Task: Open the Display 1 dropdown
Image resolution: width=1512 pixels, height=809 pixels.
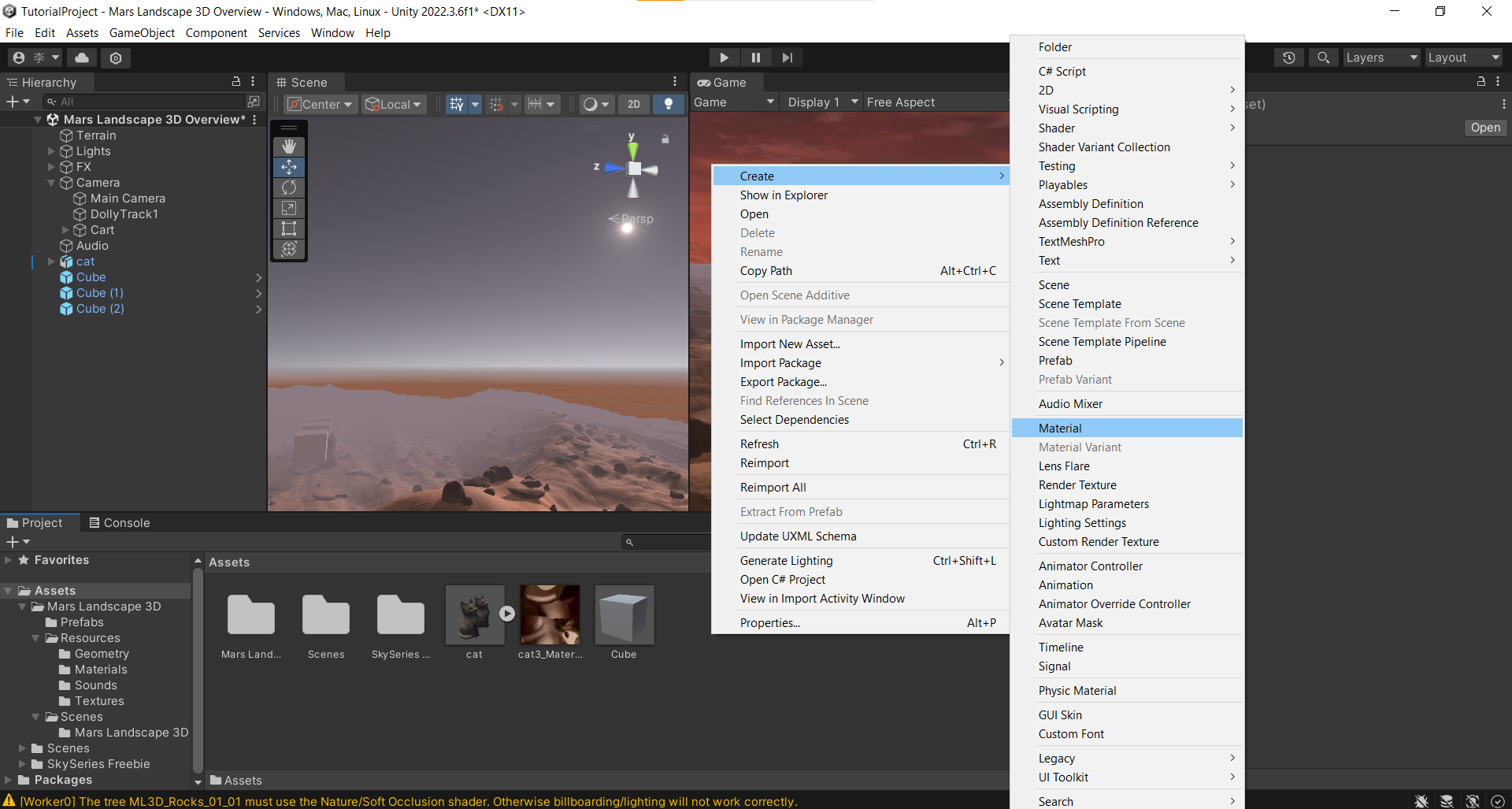Action: point(822,102)
